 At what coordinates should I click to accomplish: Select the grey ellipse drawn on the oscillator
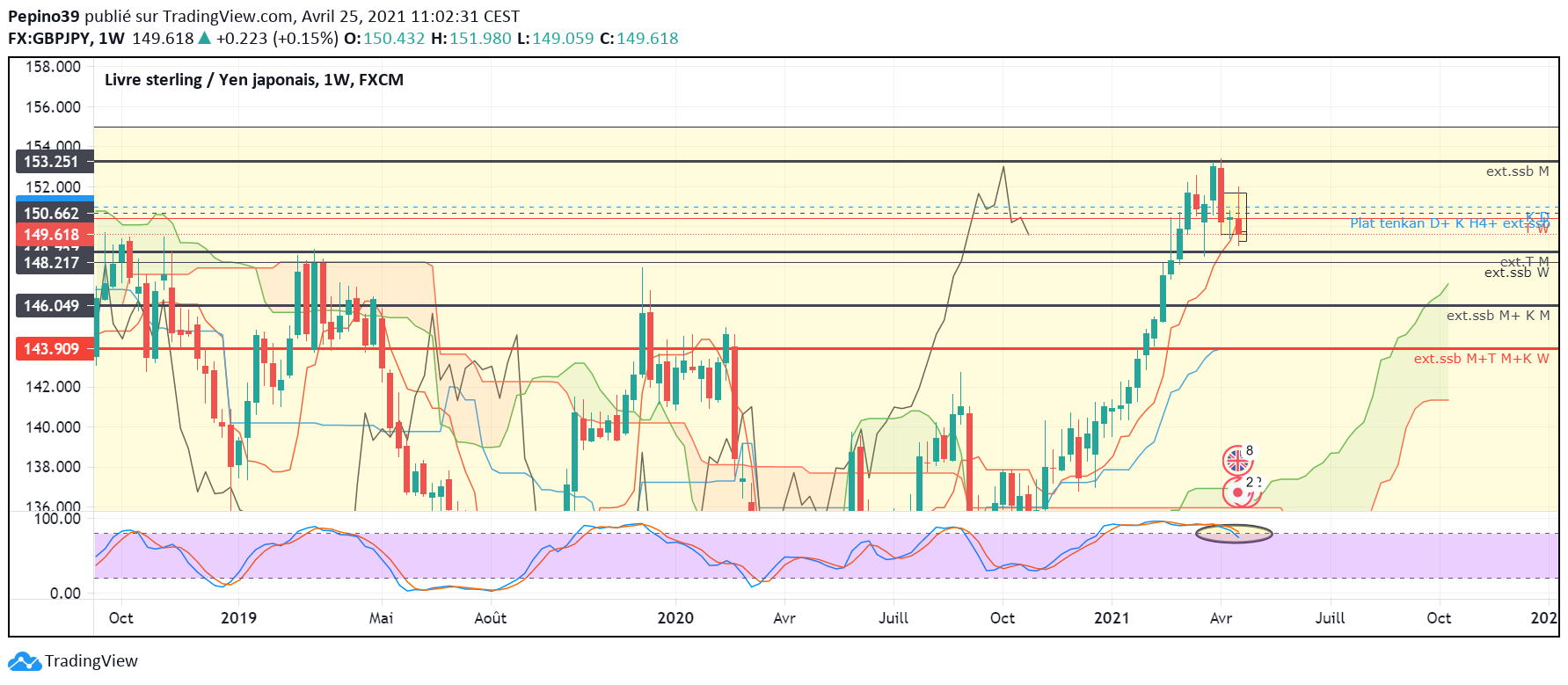tap(1234, 533)
